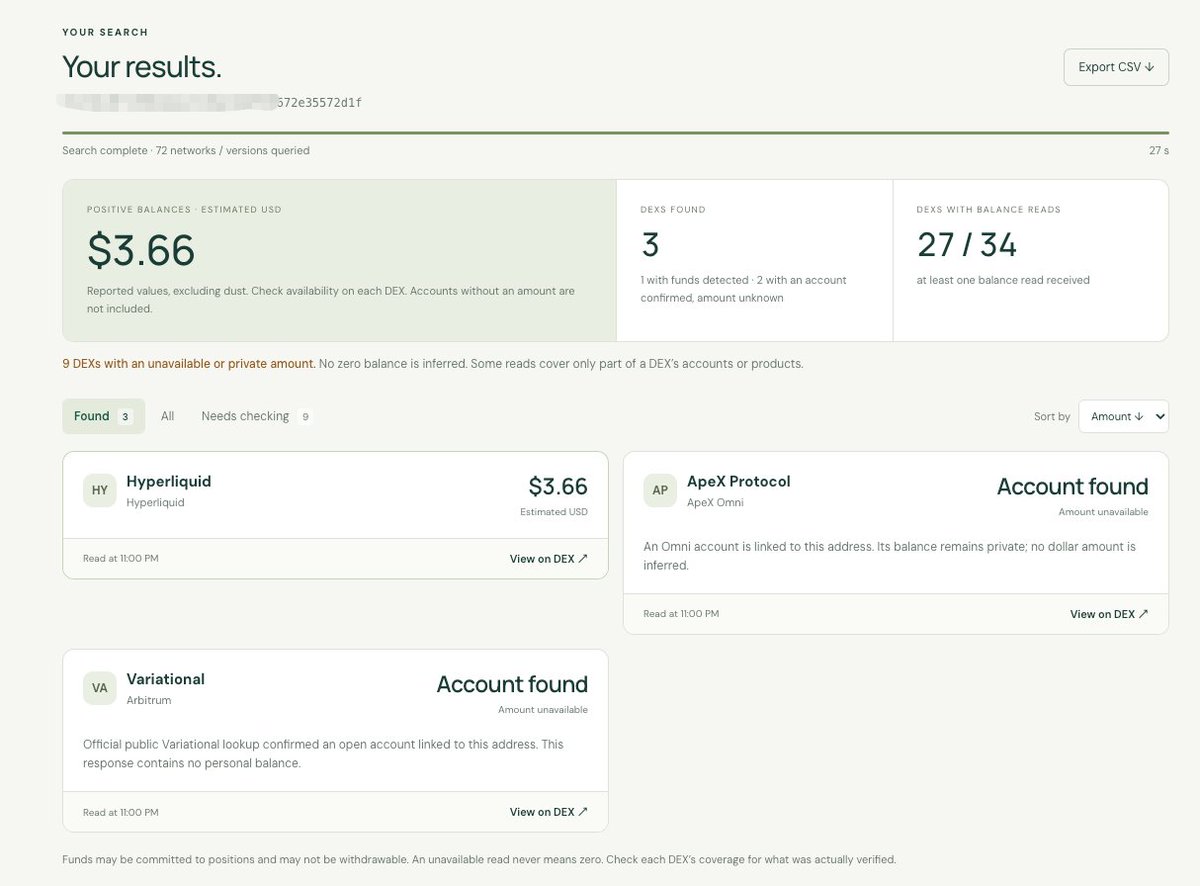This screenshot has height=886, width=1200.
Task: Click the DEXS FOUND count 3
Action: click(x=650, y=244)
